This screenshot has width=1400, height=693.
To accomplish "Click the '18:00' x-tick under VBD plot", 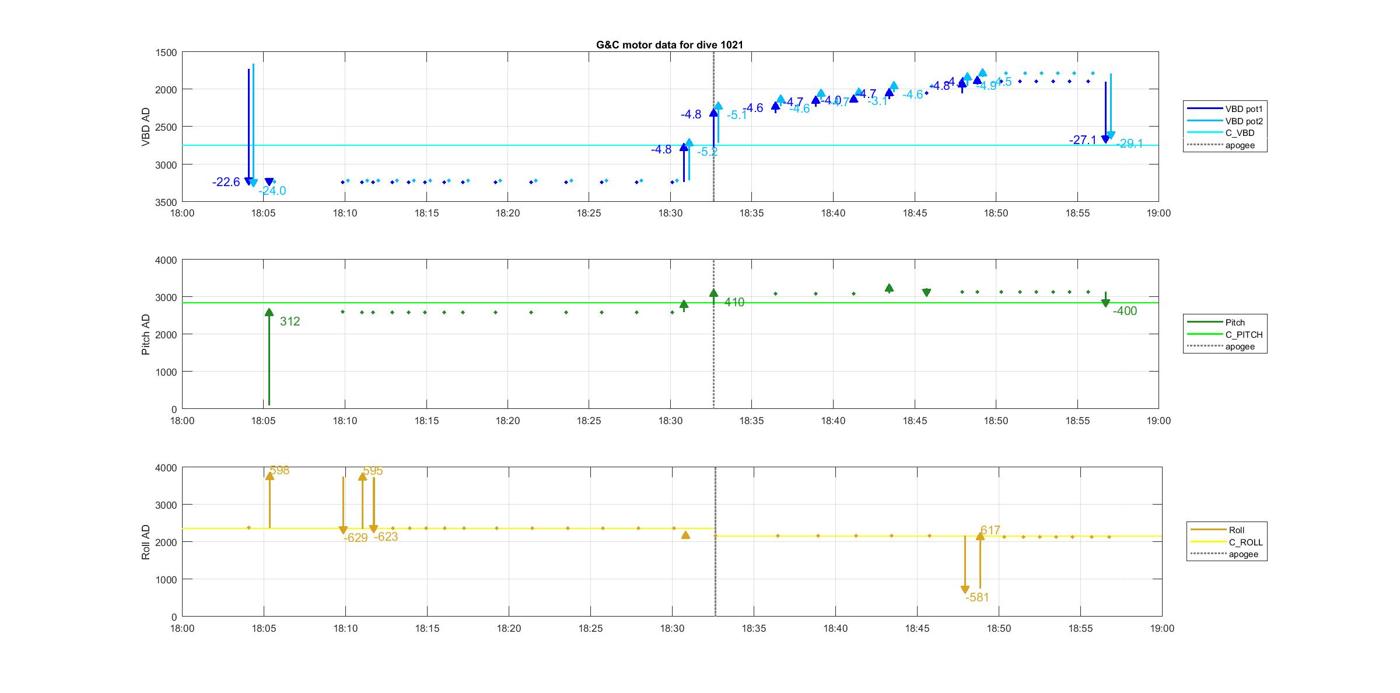I will pos(182,213).
